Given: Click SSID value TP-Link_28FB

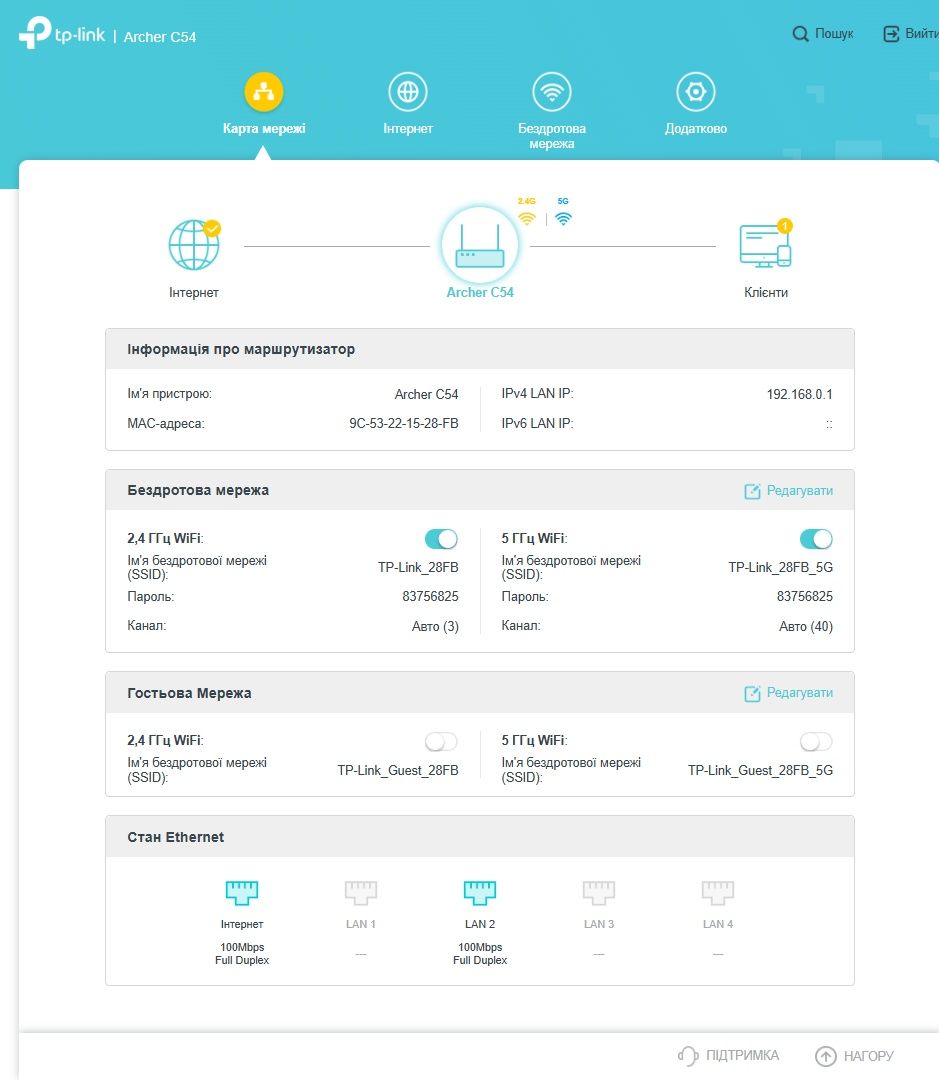Looking at the screenshot, I should pyautogui.click(x=418, y=568).
